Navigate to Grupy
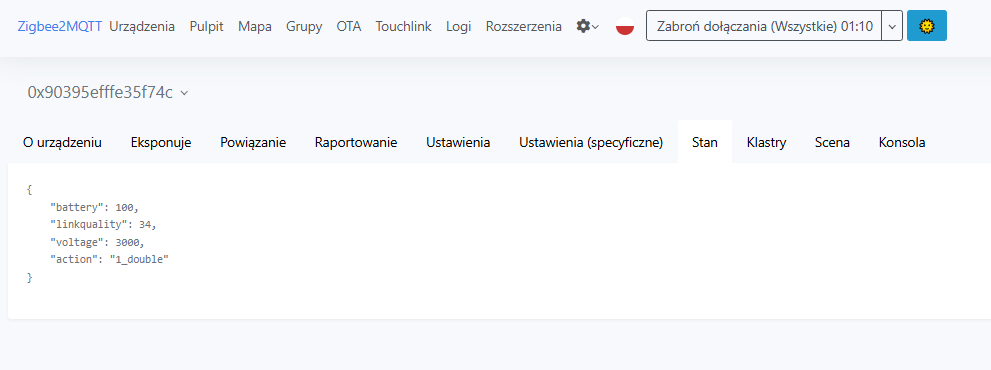991x370 pixels. [x=304, y=27]
